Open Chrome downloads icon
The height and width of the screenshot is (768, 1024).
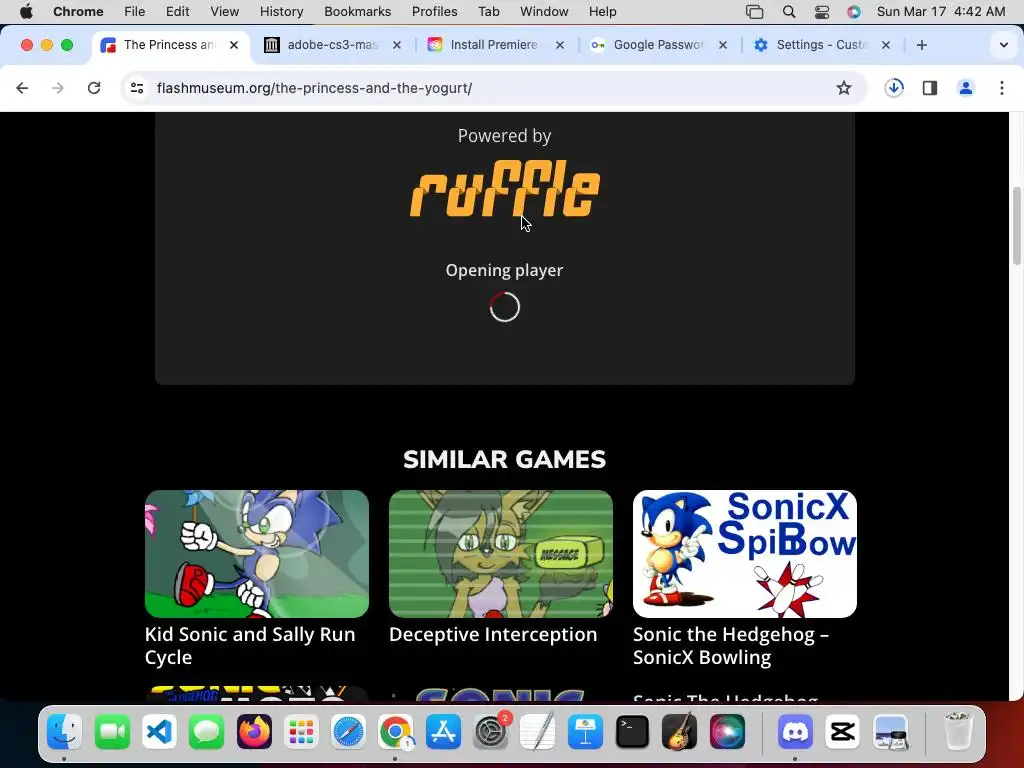pos(894,88)
